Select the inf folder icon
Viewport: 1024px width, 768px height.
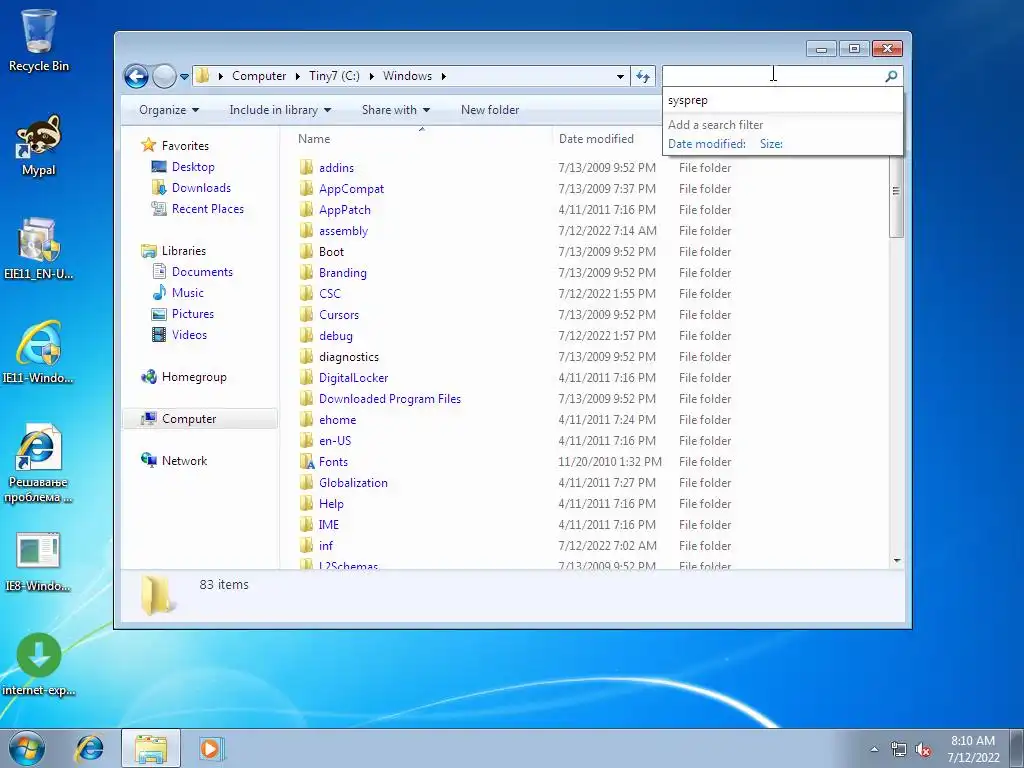click(306, 546)
